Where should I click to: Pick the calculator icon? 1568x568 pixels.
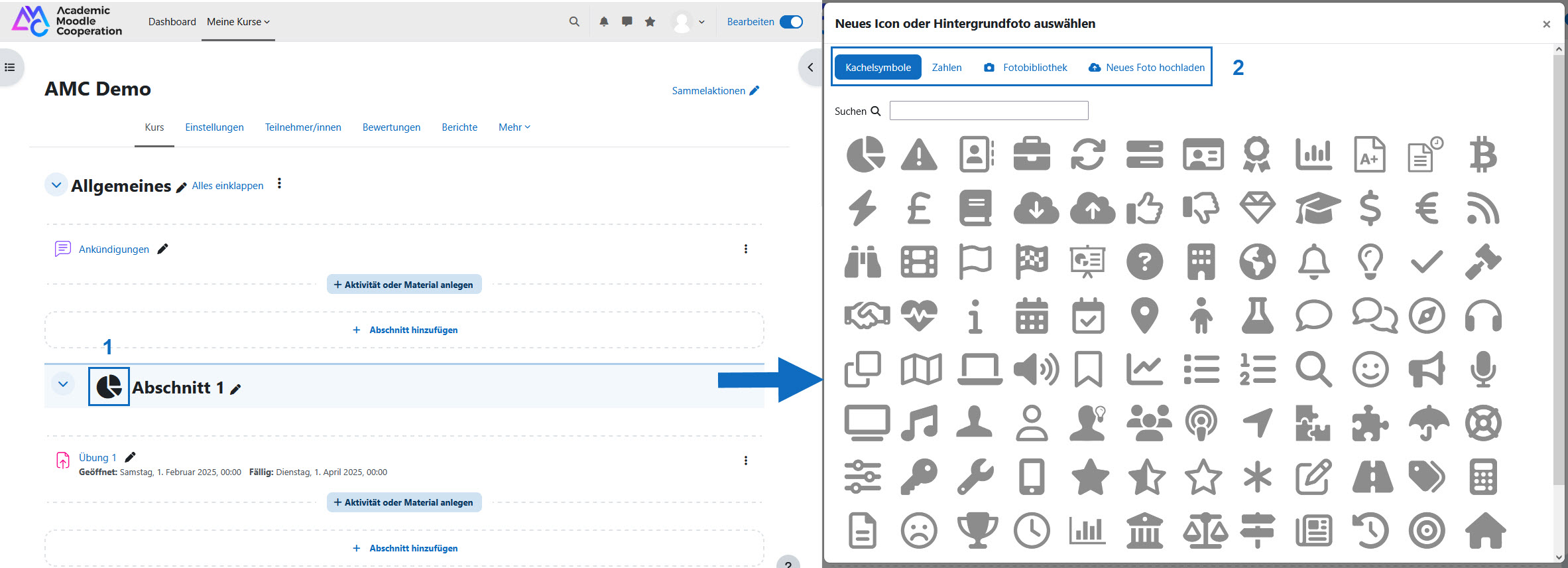pos(1483,476)
